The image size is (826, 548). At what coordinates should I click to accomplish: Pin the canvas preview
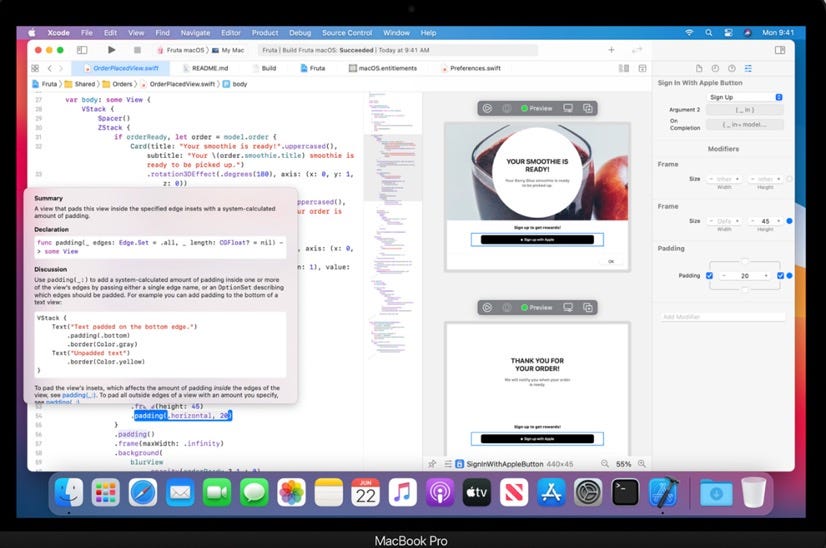(x=432, y=464)
